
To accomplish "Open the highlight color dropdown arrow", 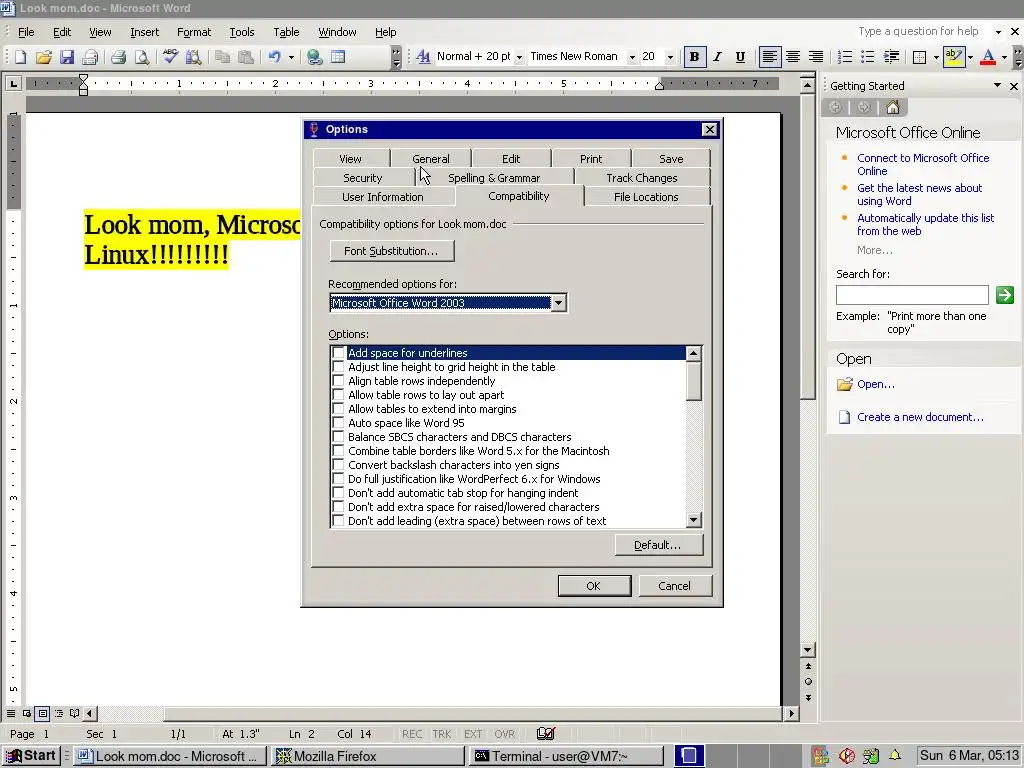I will [970, 57].
